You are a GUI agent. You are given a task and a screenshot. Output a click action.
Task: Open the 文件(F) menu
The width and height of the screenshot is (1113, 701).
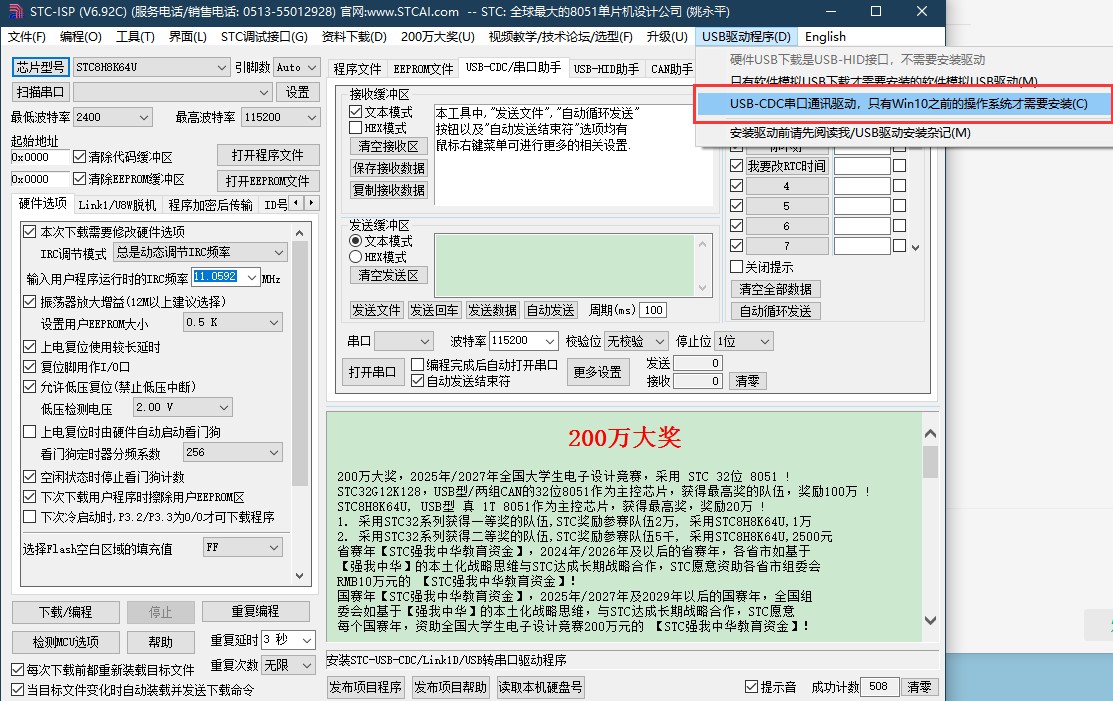(27, 37)
